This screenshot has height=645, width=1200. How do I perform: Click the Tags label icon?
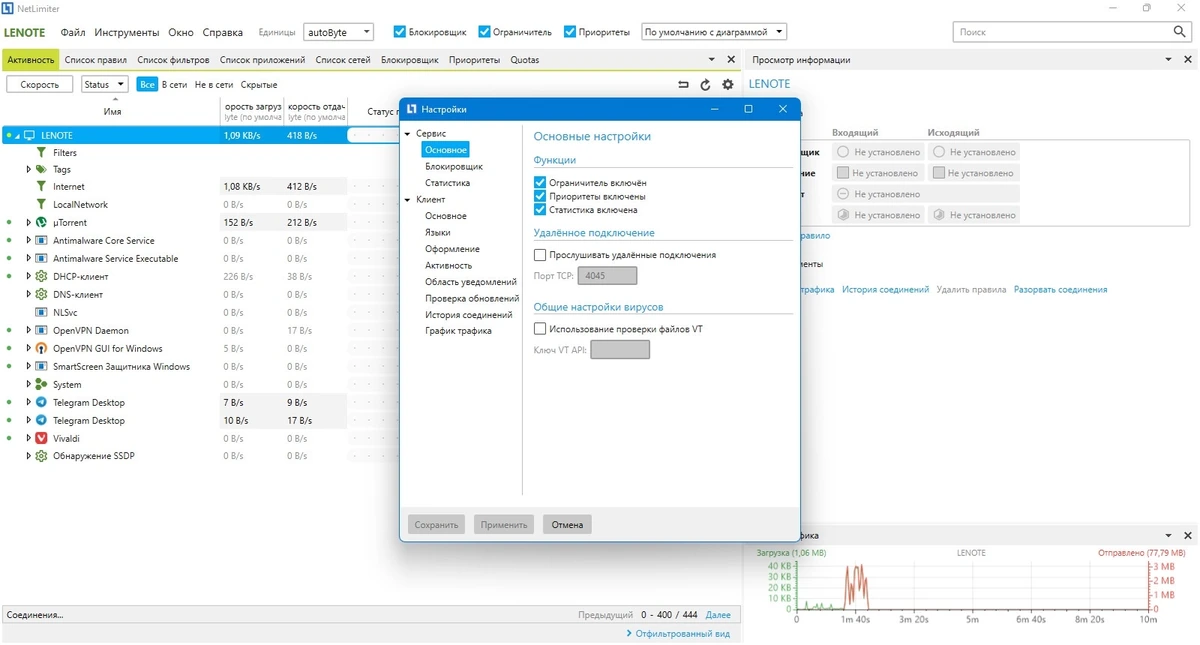coord(41,169)
